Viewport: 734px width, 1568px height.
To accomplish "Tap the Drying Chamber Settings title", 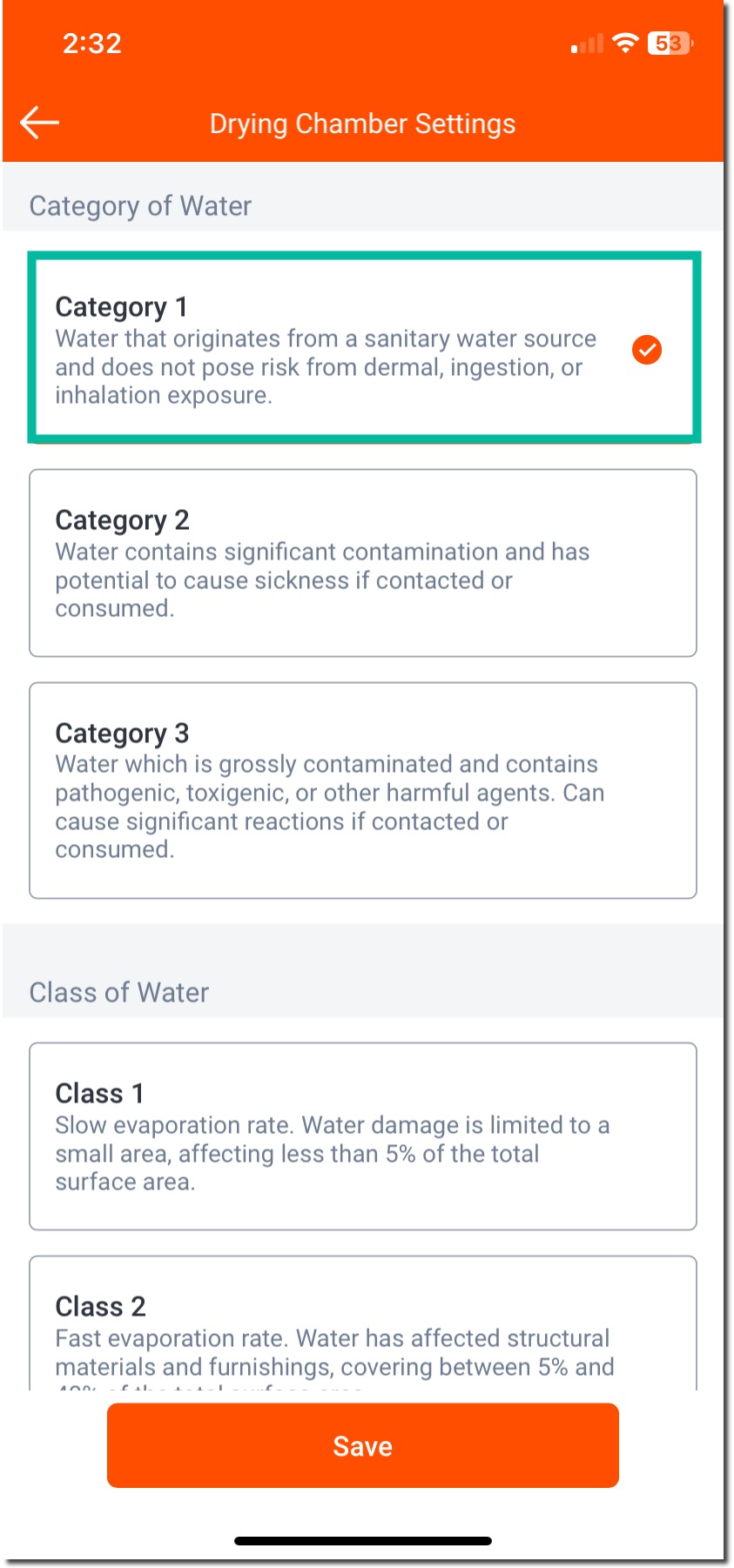I will (x=362, y=123).
